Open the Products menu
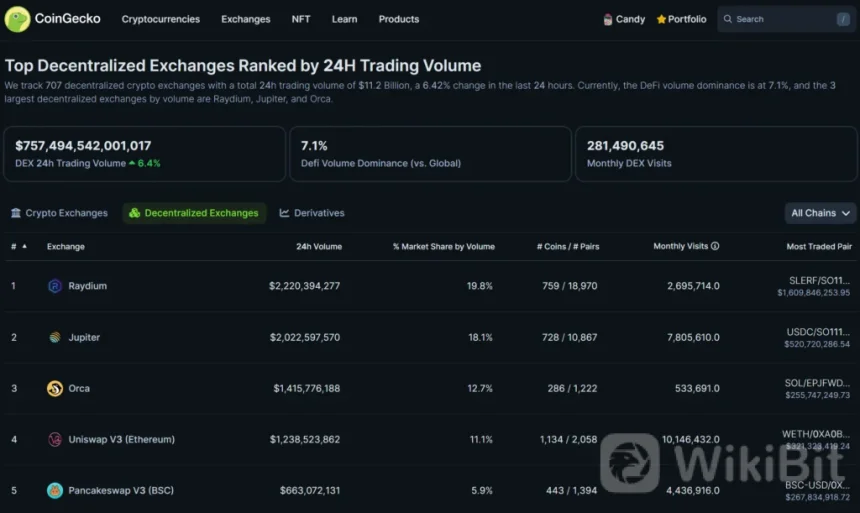 coord(399,19)
